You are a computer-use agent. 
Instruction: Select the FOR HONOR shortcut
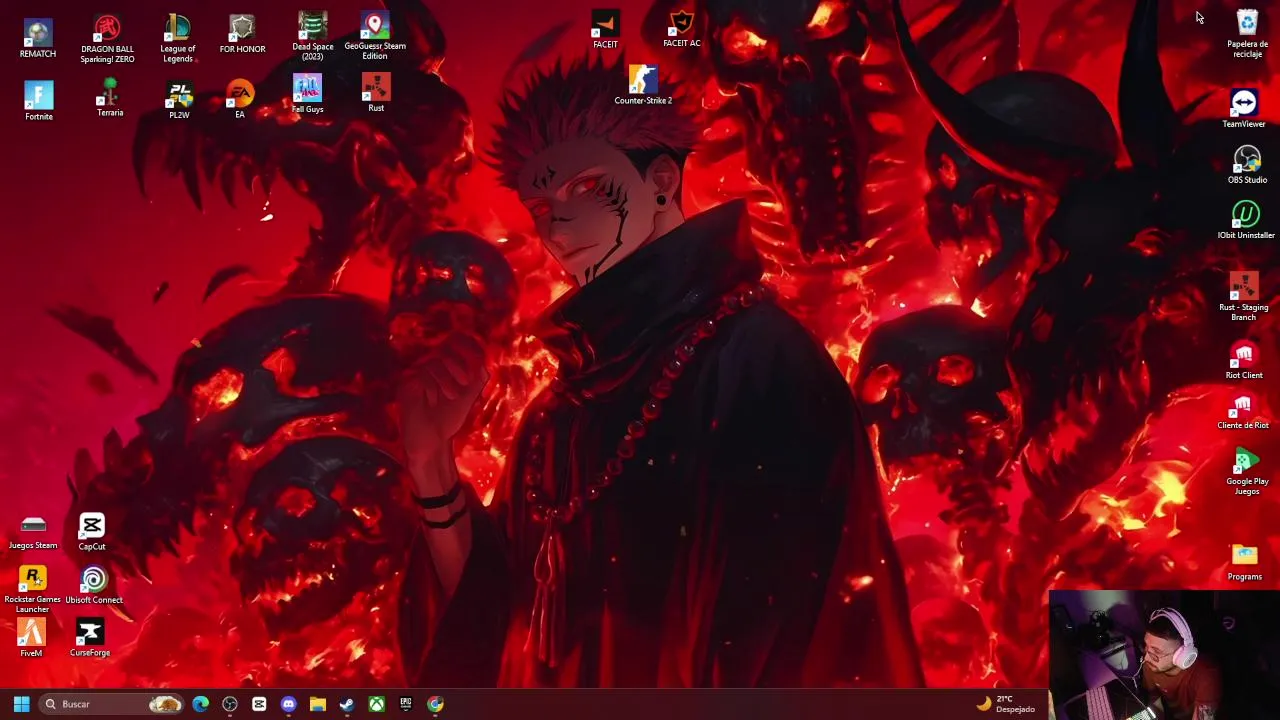click(x=242, y=35)
